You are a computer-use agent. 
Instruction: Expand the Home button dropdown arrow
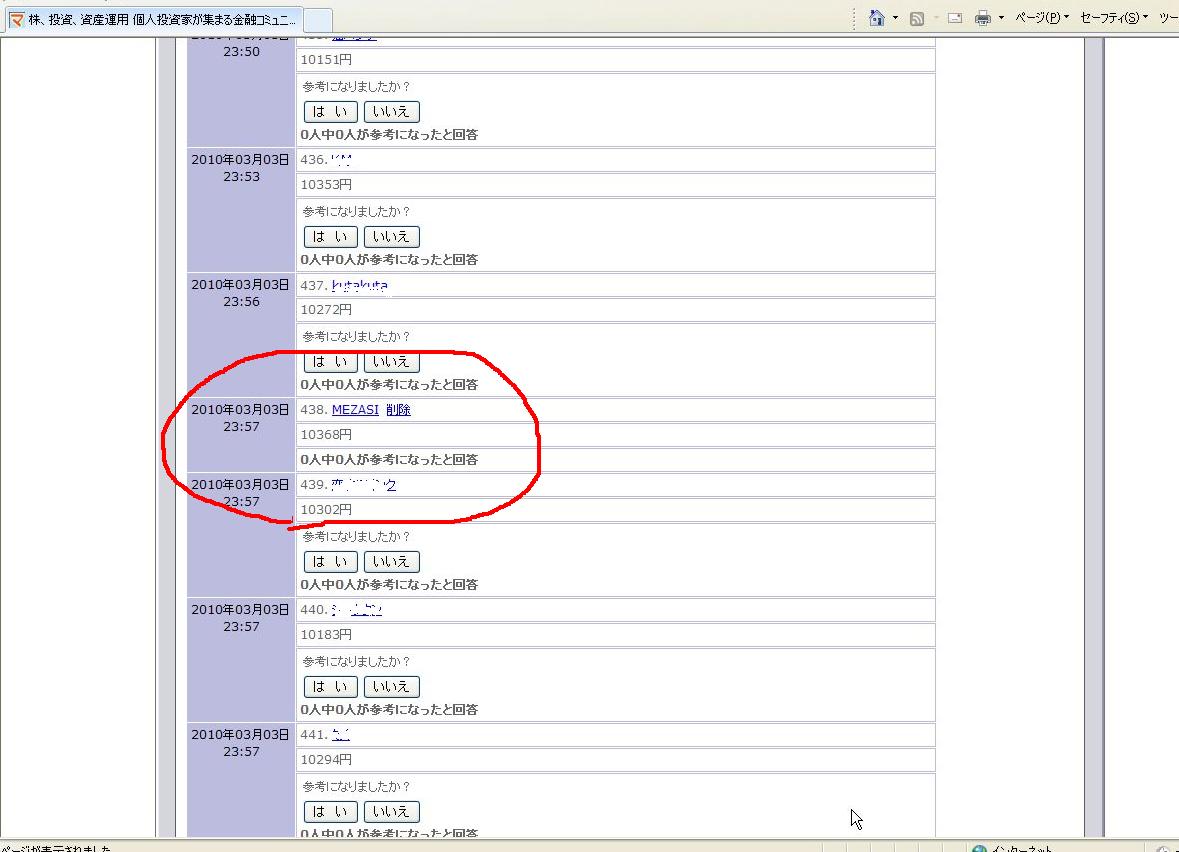point(895,18)
